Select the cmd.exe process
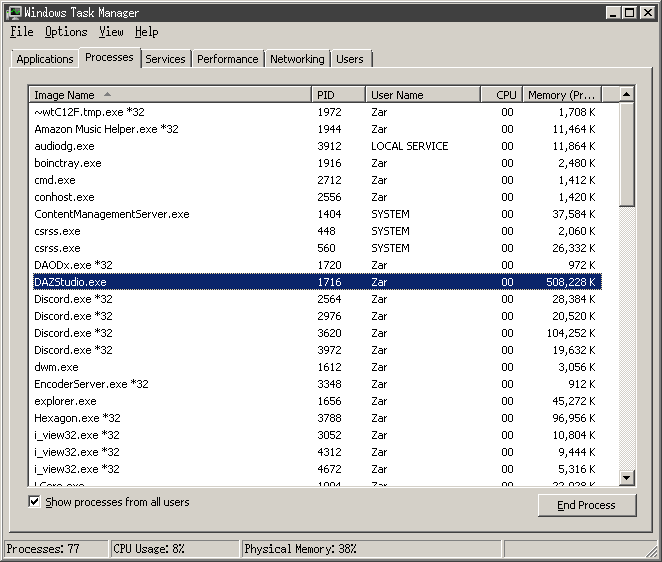This screenshot has height=562, width=662. [317, 180]
